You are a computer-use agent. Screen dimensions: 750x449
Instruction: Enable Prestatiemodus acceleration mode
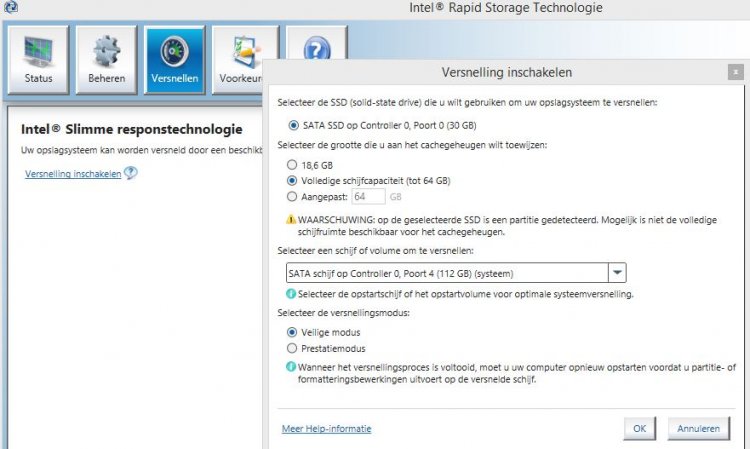[x=291, y=348]
